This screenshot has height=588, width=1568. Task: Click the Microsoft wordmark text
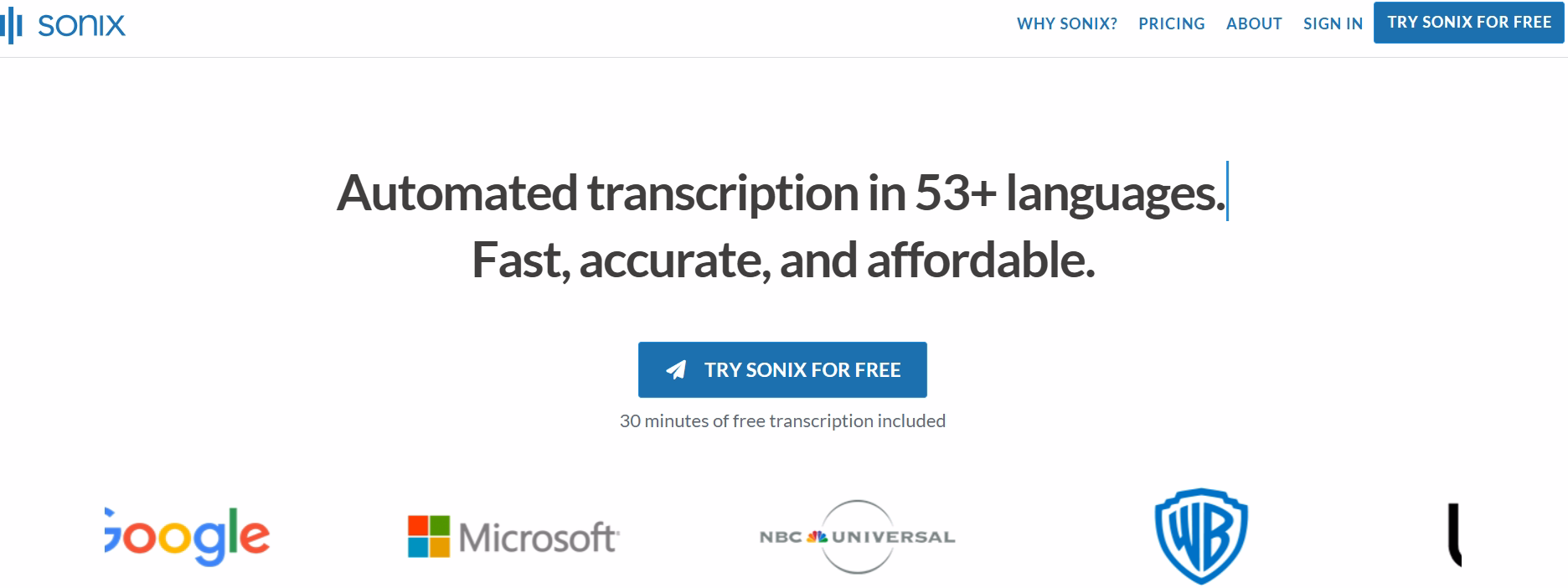(x=539, y=538)
